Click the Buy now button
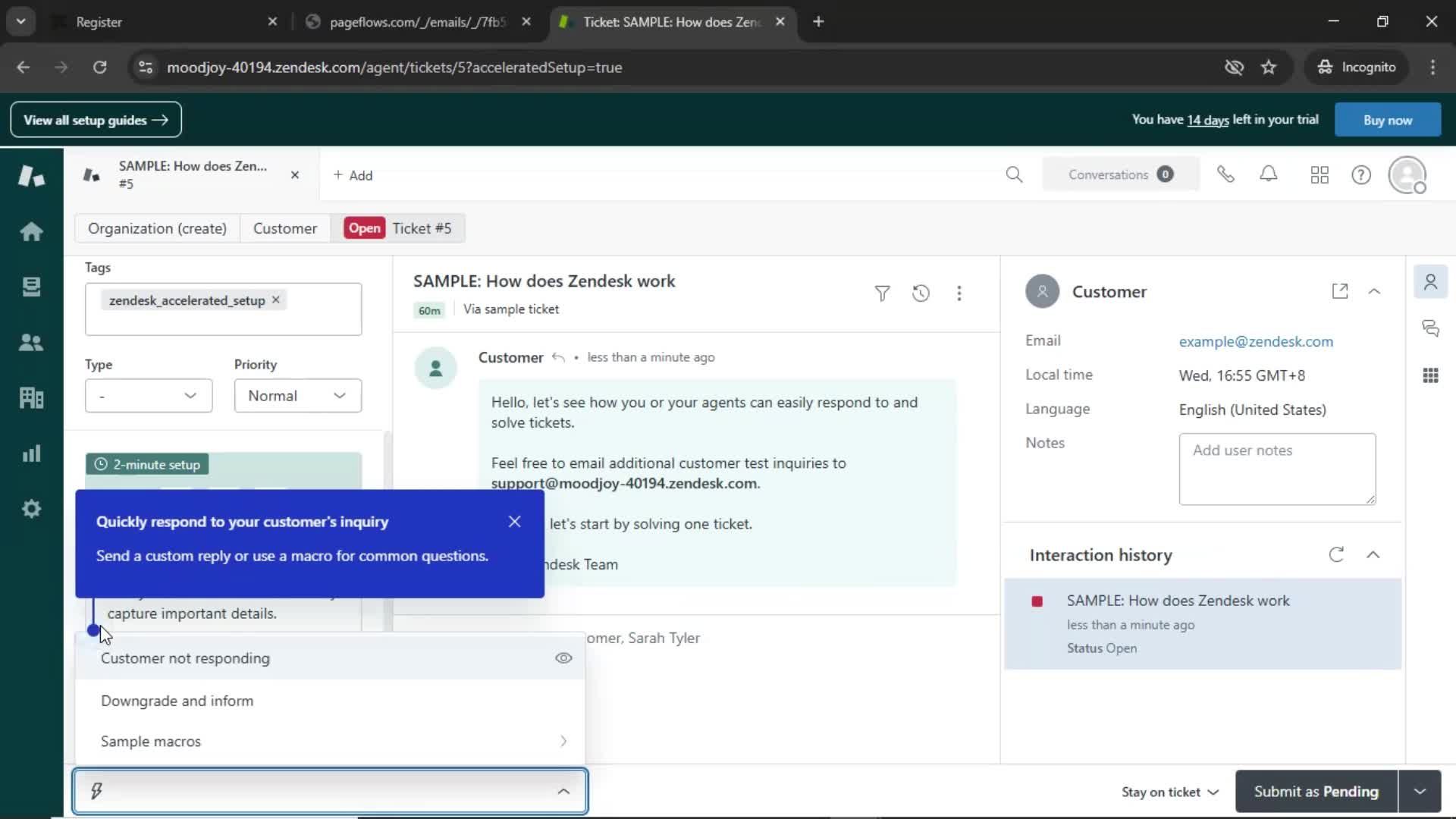The width and height of the screenshot is (1456, 819). (x=1388, y=120)
